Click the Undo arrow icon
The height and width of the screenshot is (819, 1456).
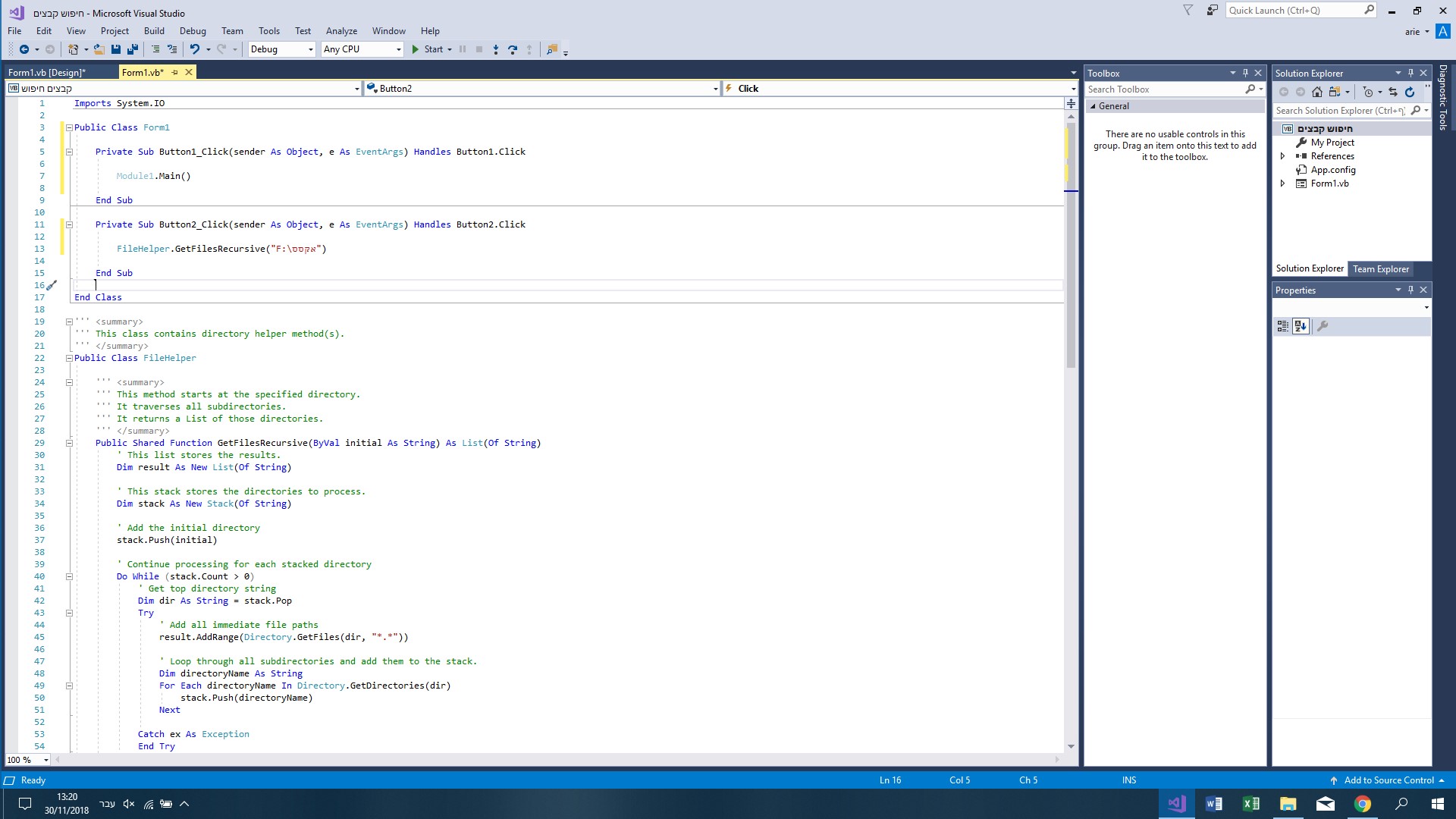[195, 49]
